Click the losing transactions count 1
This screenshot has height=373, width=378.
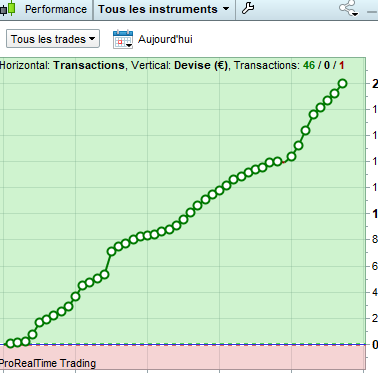341,65
